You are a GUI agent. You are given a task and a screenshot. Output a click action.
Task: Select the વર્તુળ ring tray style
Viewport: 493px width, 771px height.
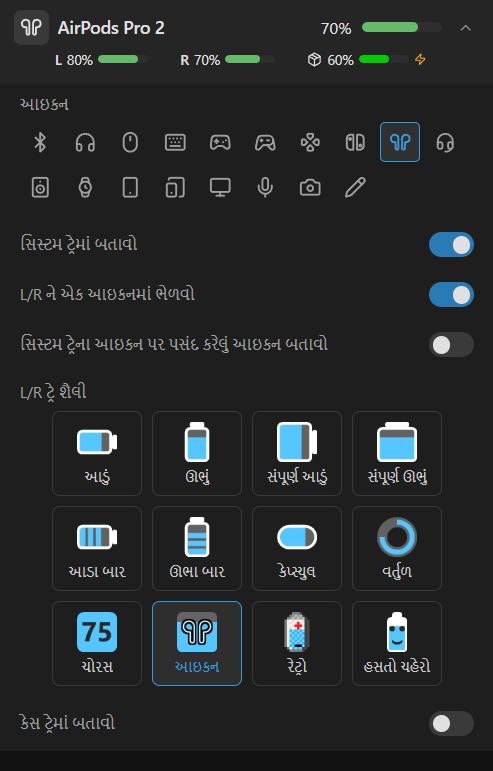[x=397, y=548]
